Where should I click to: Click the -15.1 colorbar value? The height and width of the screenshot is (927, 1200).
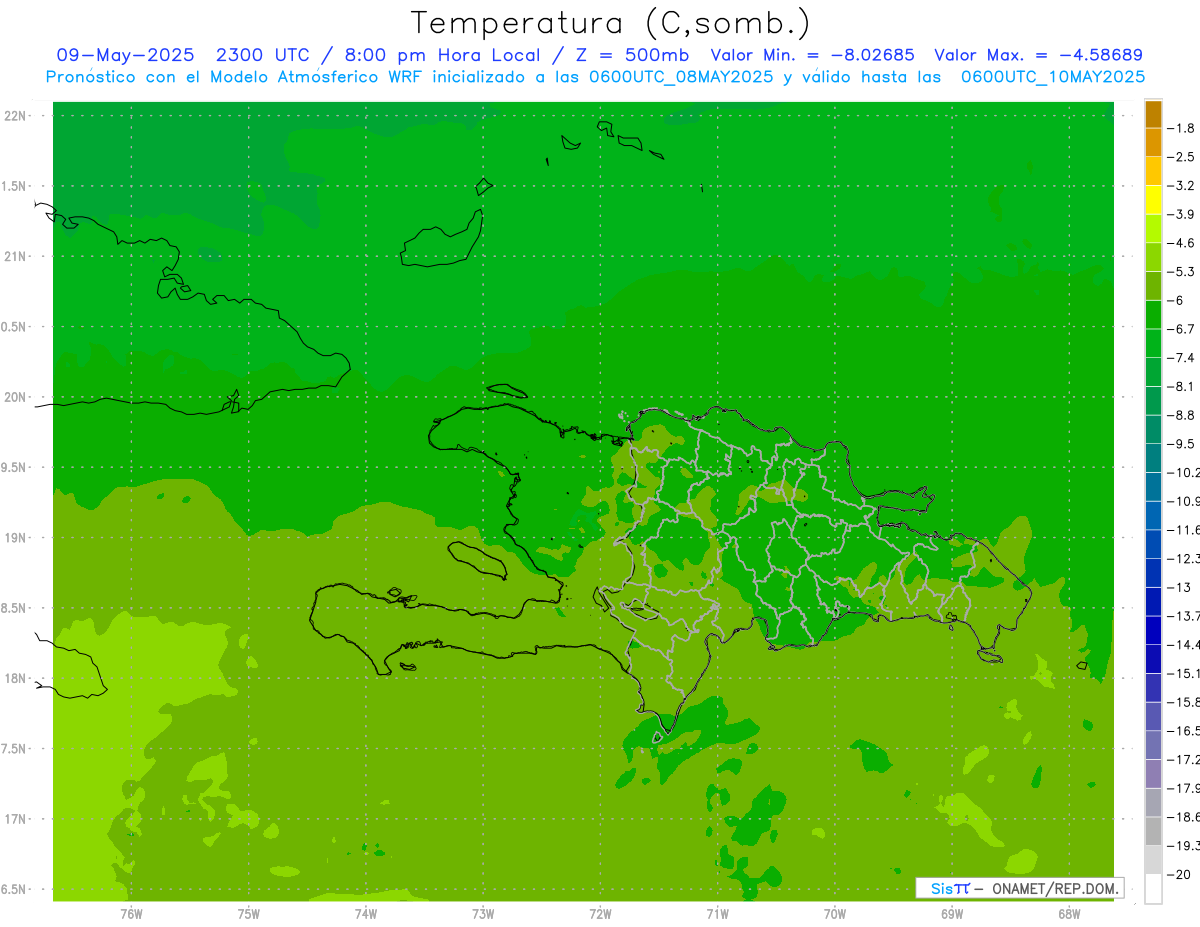point(1183,673)
